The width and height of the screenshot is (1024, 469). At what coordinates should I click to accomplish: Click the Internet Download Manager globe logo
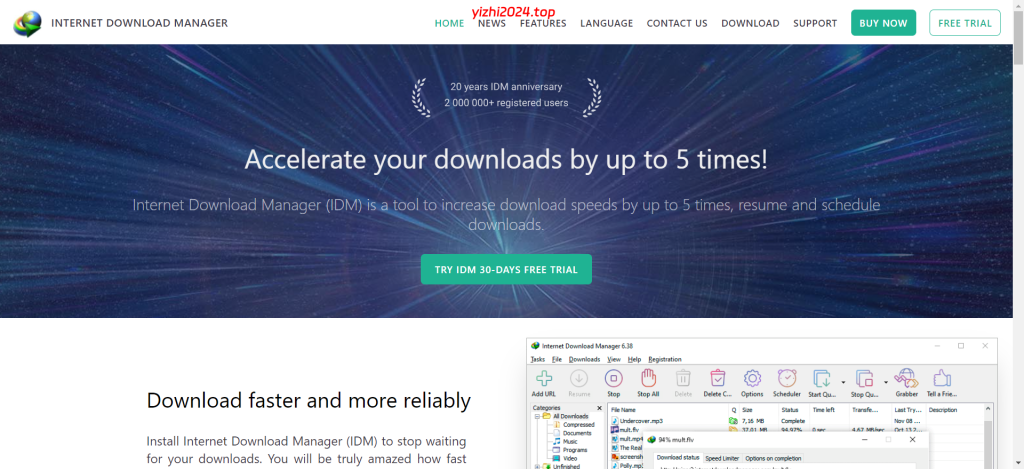[28, 23]
